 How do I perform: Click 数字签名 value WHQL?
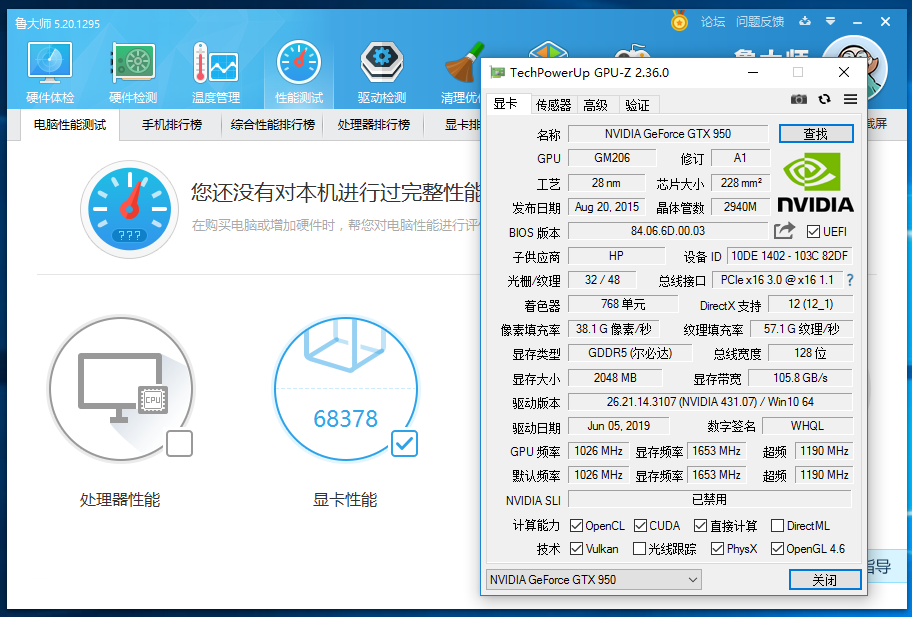[807, 426]
